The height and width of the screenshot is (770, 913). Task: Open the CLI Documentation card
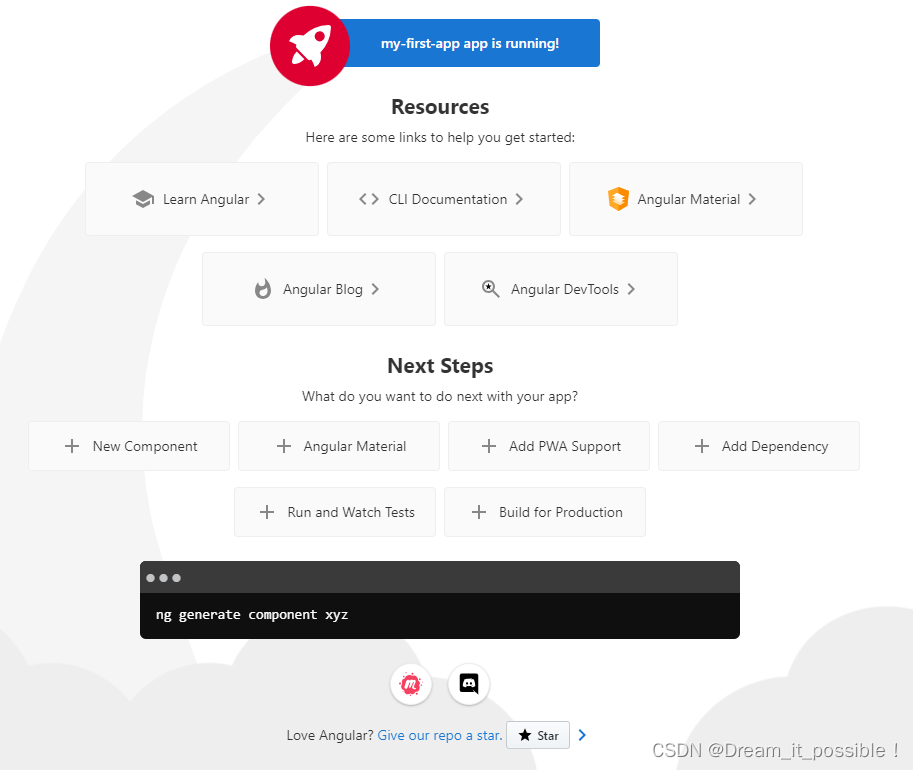tap(443, 199)
